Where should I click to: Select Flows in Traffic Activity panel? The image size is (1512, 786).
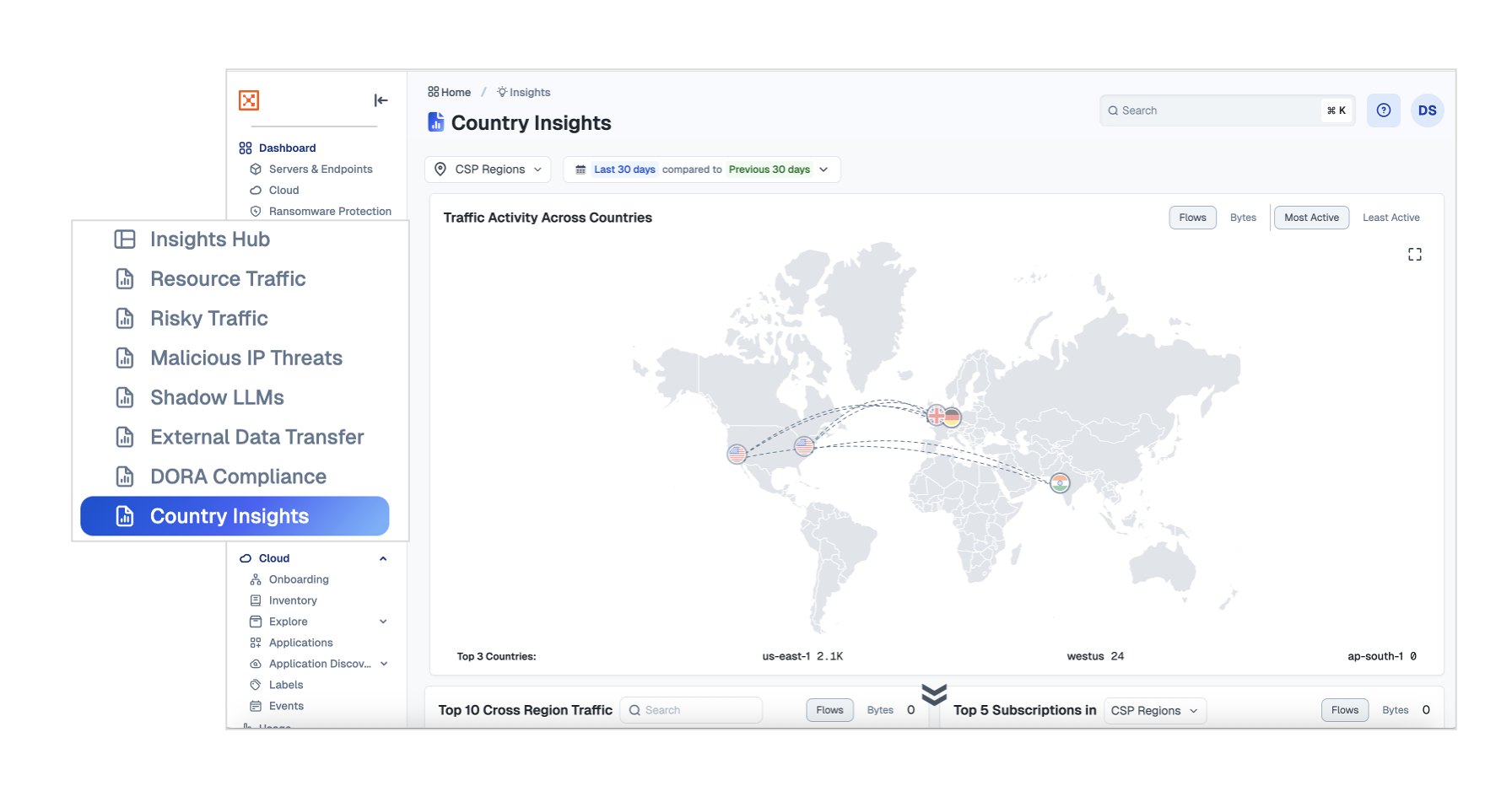coord(1193,218)
